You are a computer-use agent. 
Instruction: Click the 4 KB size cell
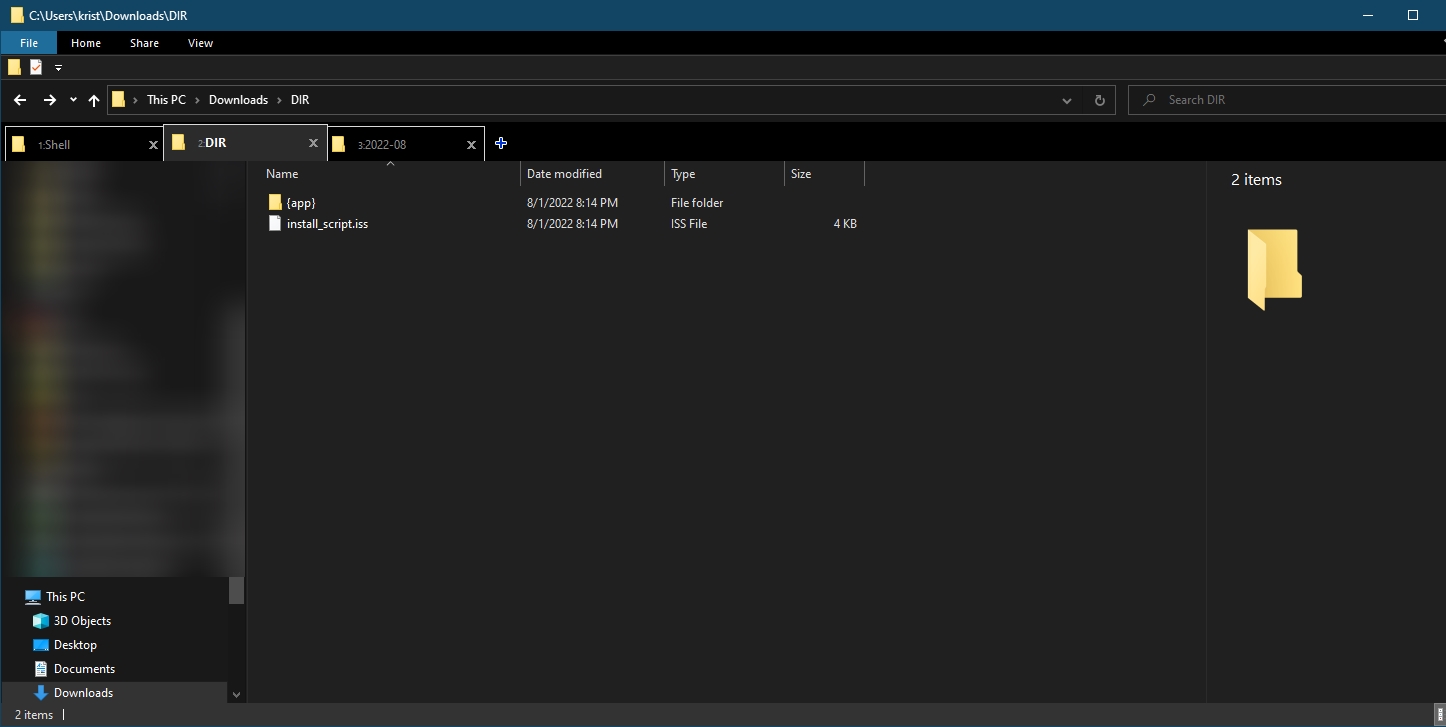coord(845,224)
